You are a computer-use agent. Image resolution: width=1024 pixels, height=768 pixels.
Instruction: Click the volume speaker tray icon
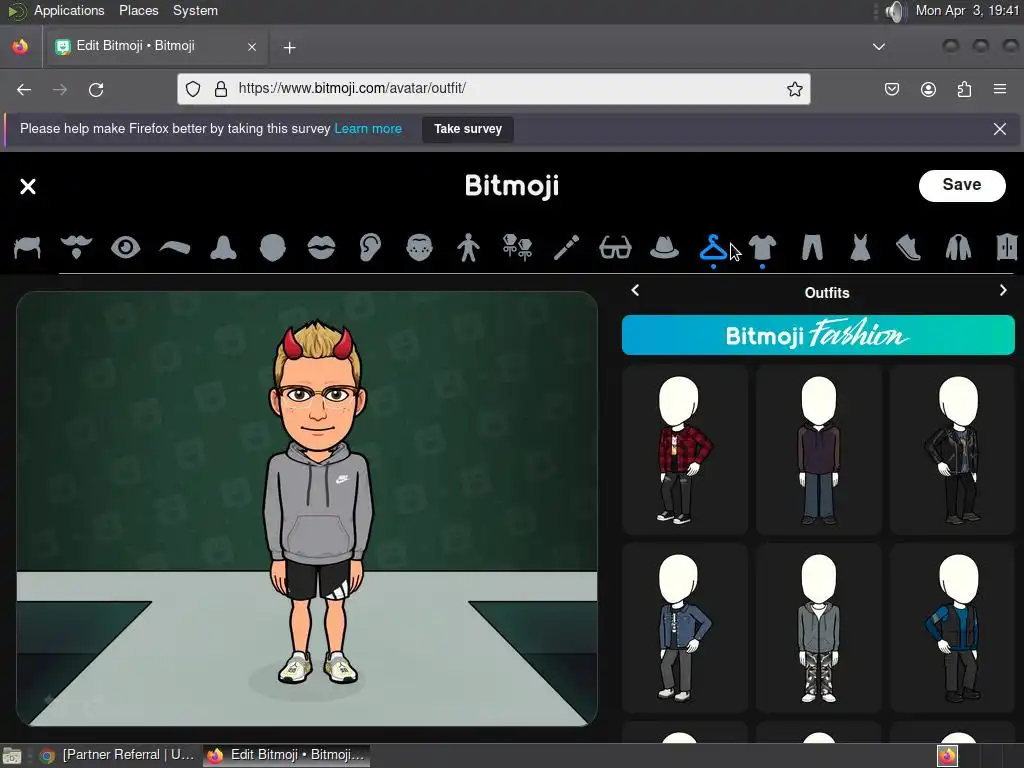(896, 11)
